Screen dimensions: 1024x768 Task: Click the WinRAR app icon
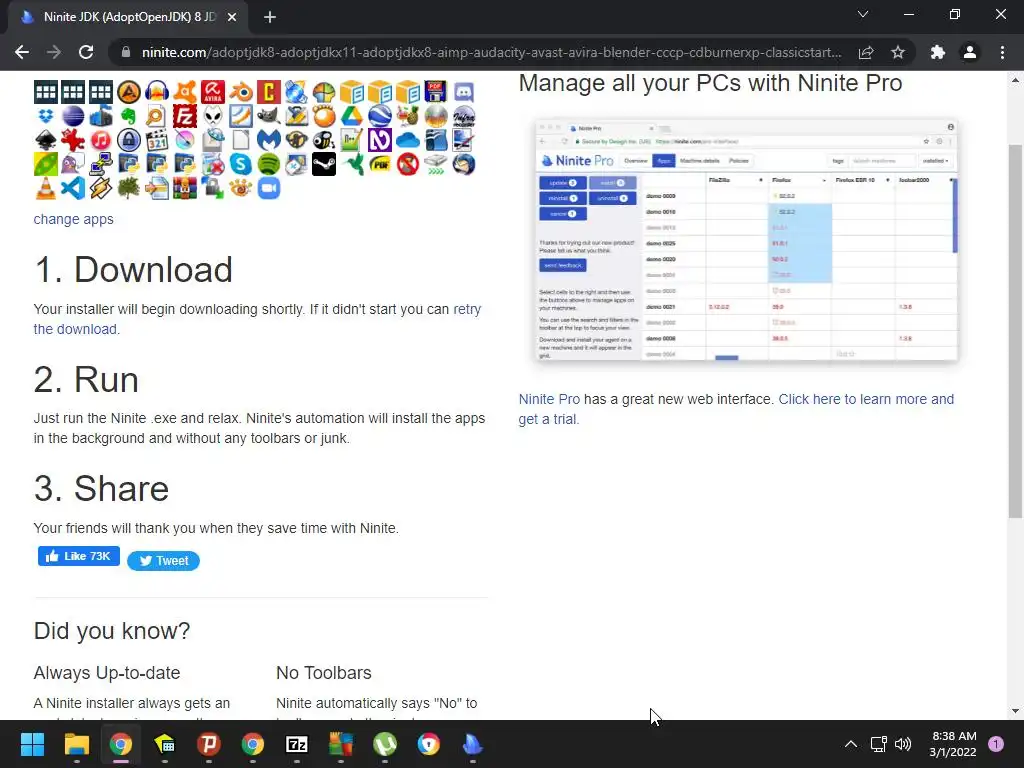(x=184, y=189)
